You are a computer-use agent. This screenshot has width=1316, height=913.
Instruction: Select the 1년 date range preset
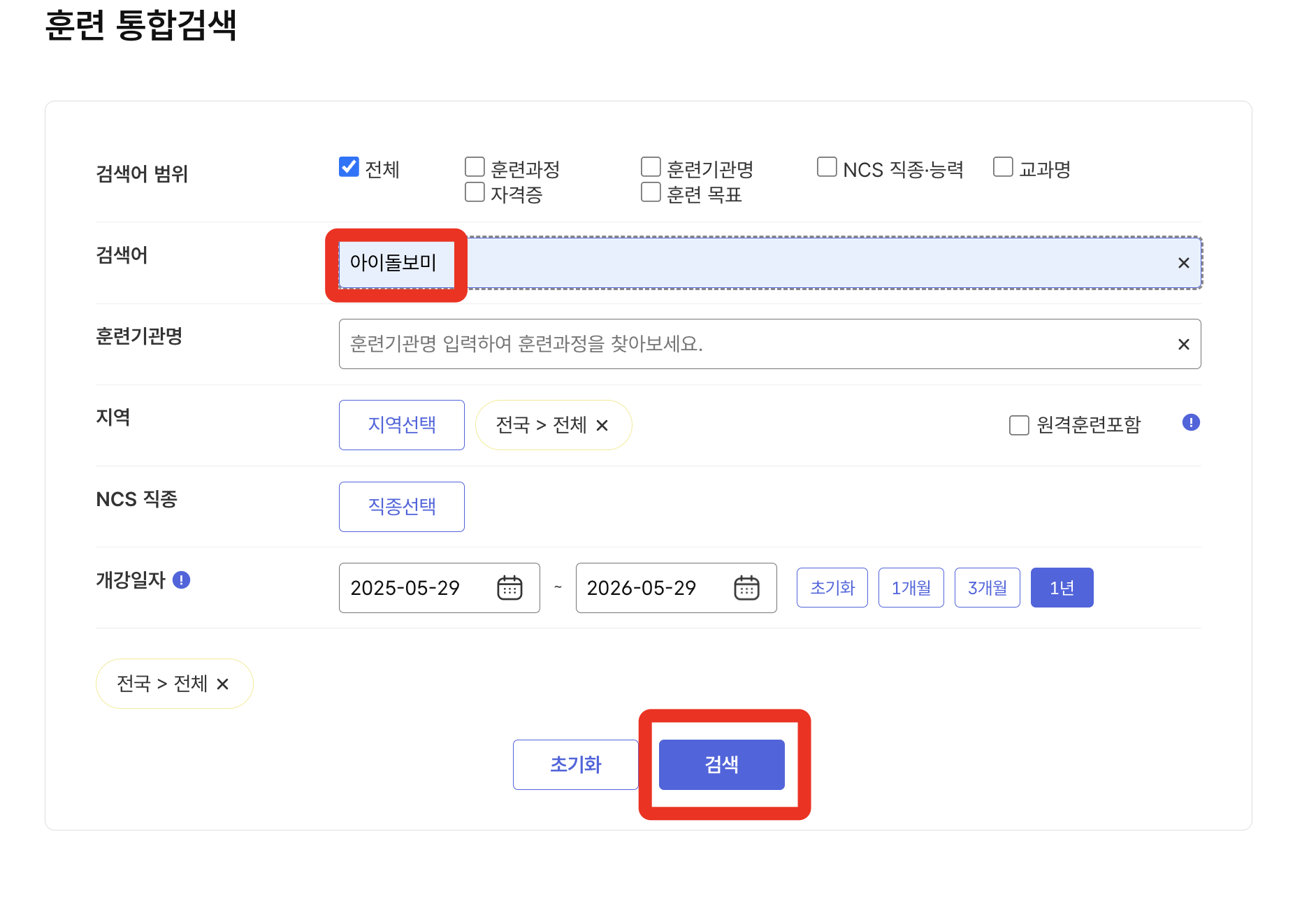[x=1062, y=587]
